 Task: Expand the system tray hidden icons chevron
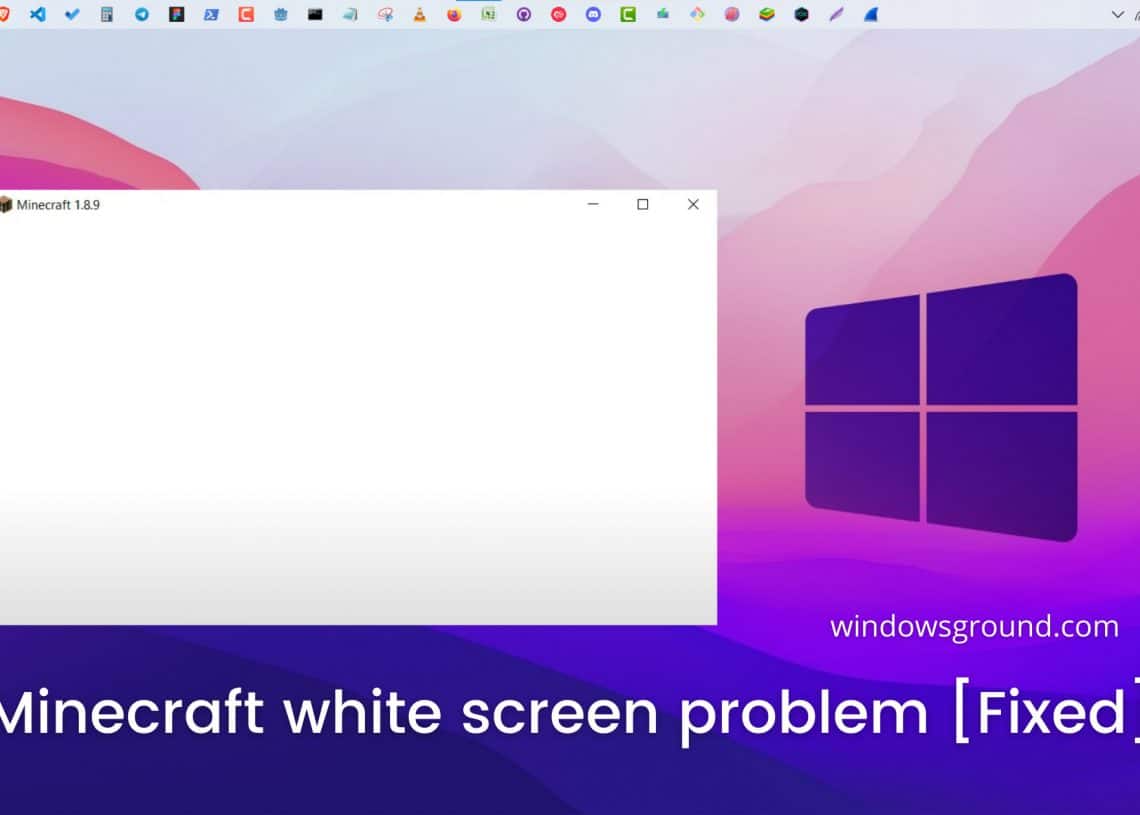click(x=1118, y=14)
